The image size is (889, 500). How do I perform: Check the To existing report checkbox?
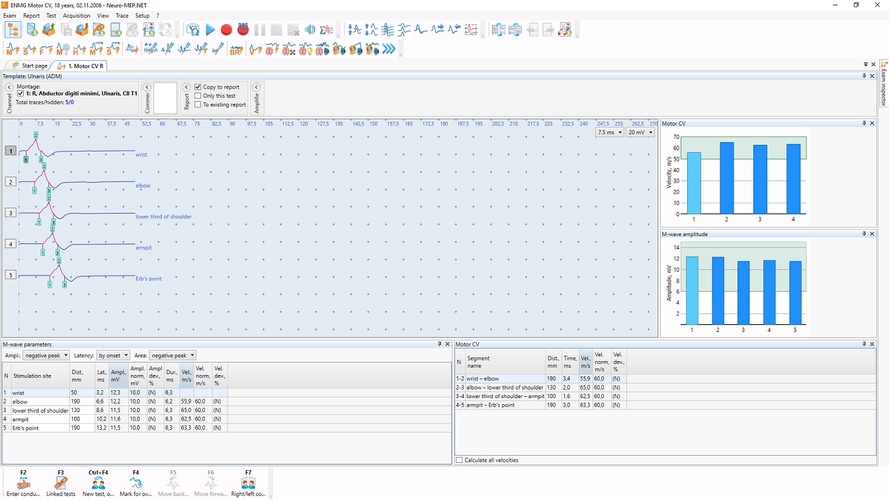[198, 104]
